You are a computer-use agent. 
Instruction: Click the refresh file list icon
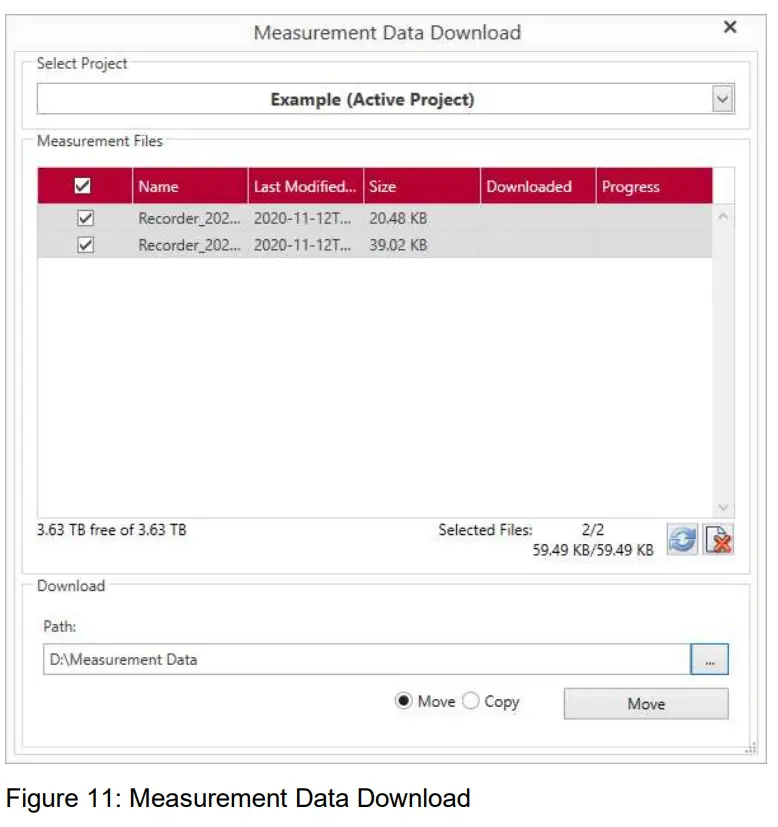tap(682, 539)
